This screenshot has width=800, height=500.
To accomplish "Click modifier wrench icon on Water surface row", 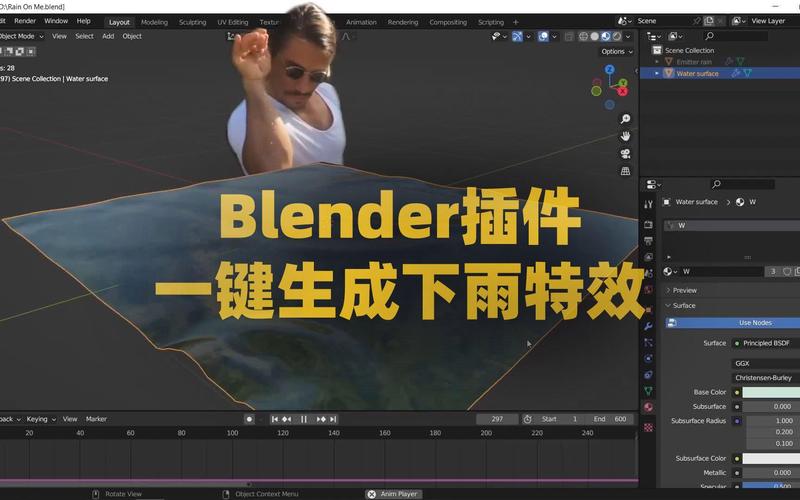I will (735, 73).
